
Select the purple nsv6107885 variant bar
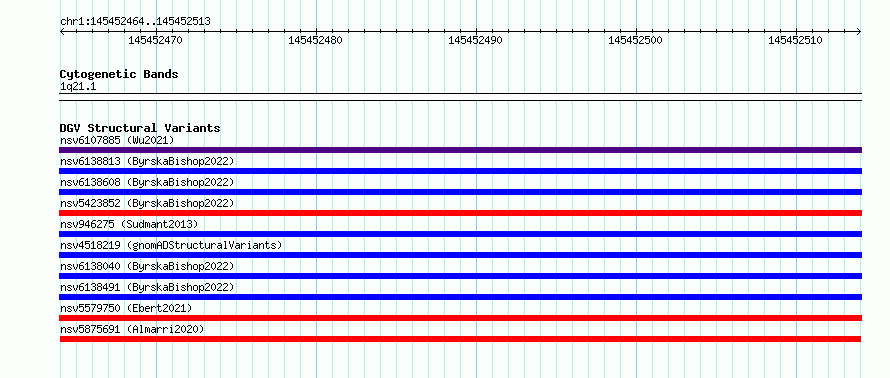pos(460,150)
